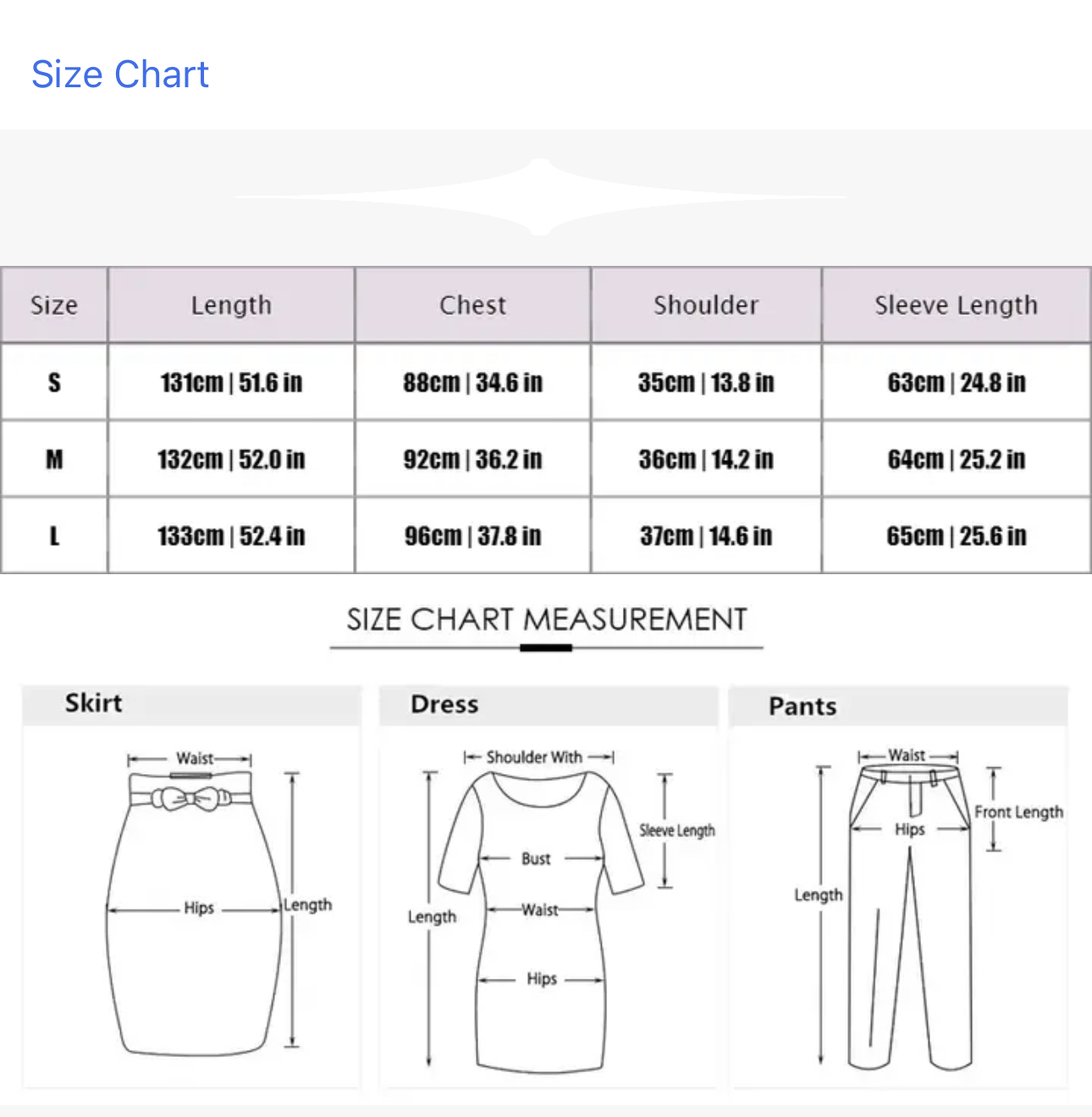Click the 63cm sleeve length cell

(956, 383)
